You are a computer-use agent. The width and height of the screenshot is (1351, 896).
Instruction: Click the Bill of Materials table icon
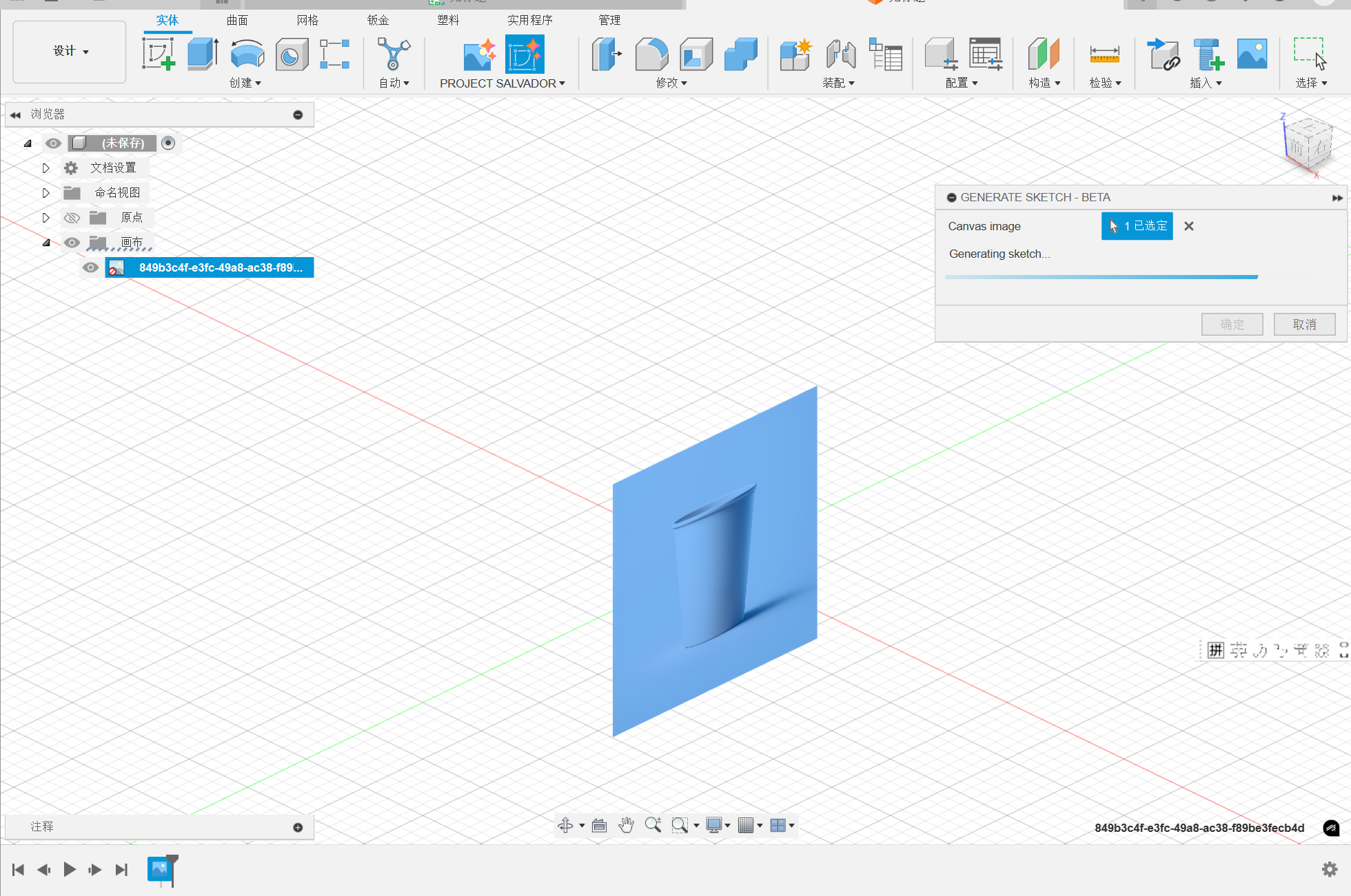point(886,54)
